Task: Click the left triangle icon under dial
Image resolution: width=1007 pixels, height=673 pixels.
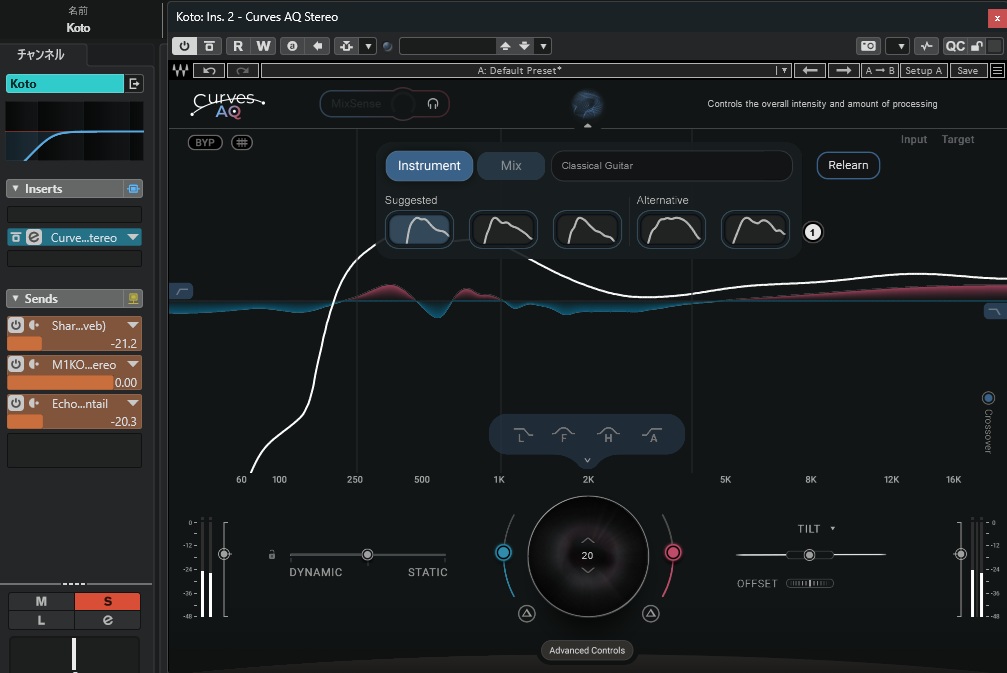Action: pyautogui.click(x=527, y=614)
